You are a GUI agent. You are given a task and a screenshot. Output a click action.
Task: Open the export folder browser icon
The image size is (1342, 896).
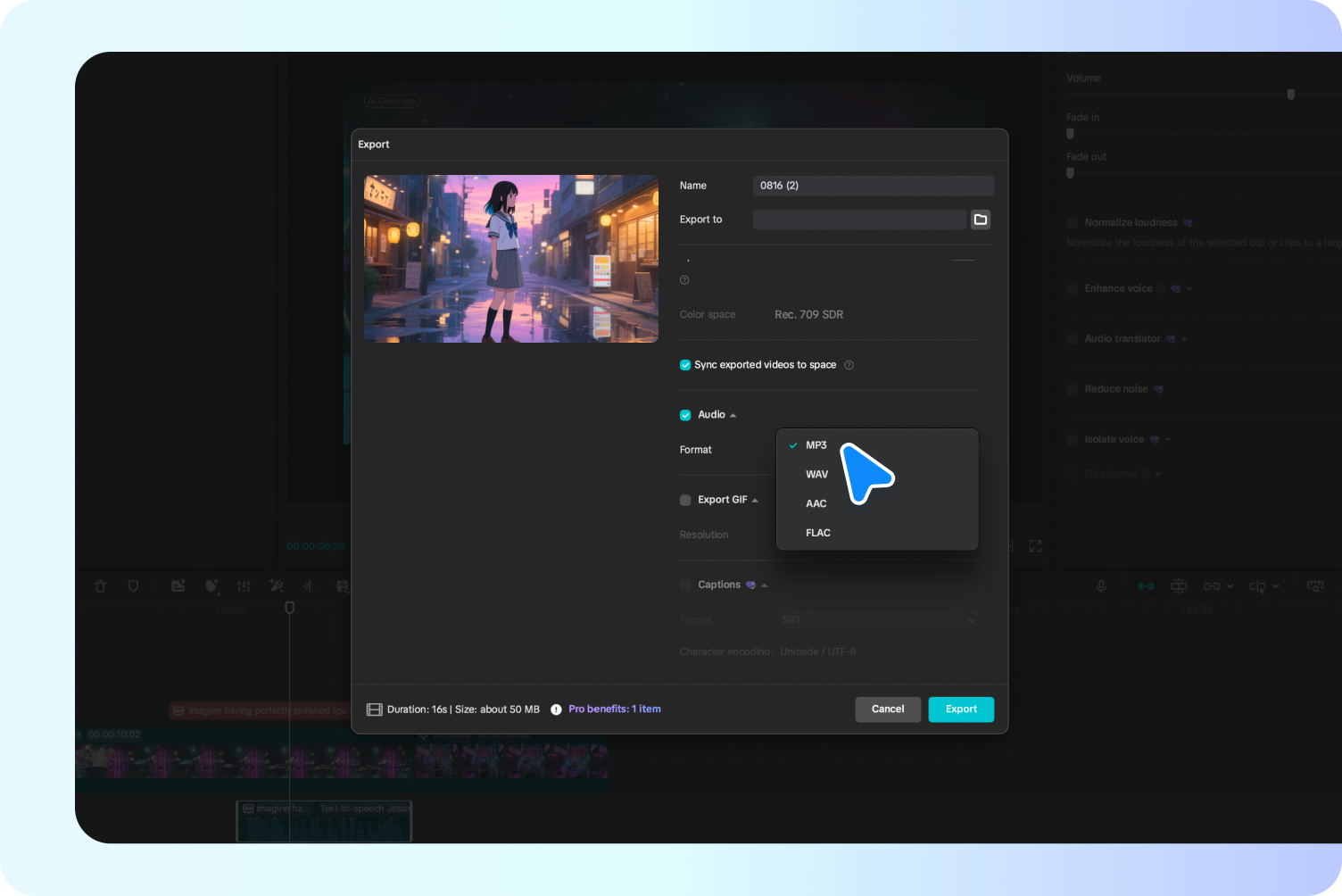click(x=981, y=220)
